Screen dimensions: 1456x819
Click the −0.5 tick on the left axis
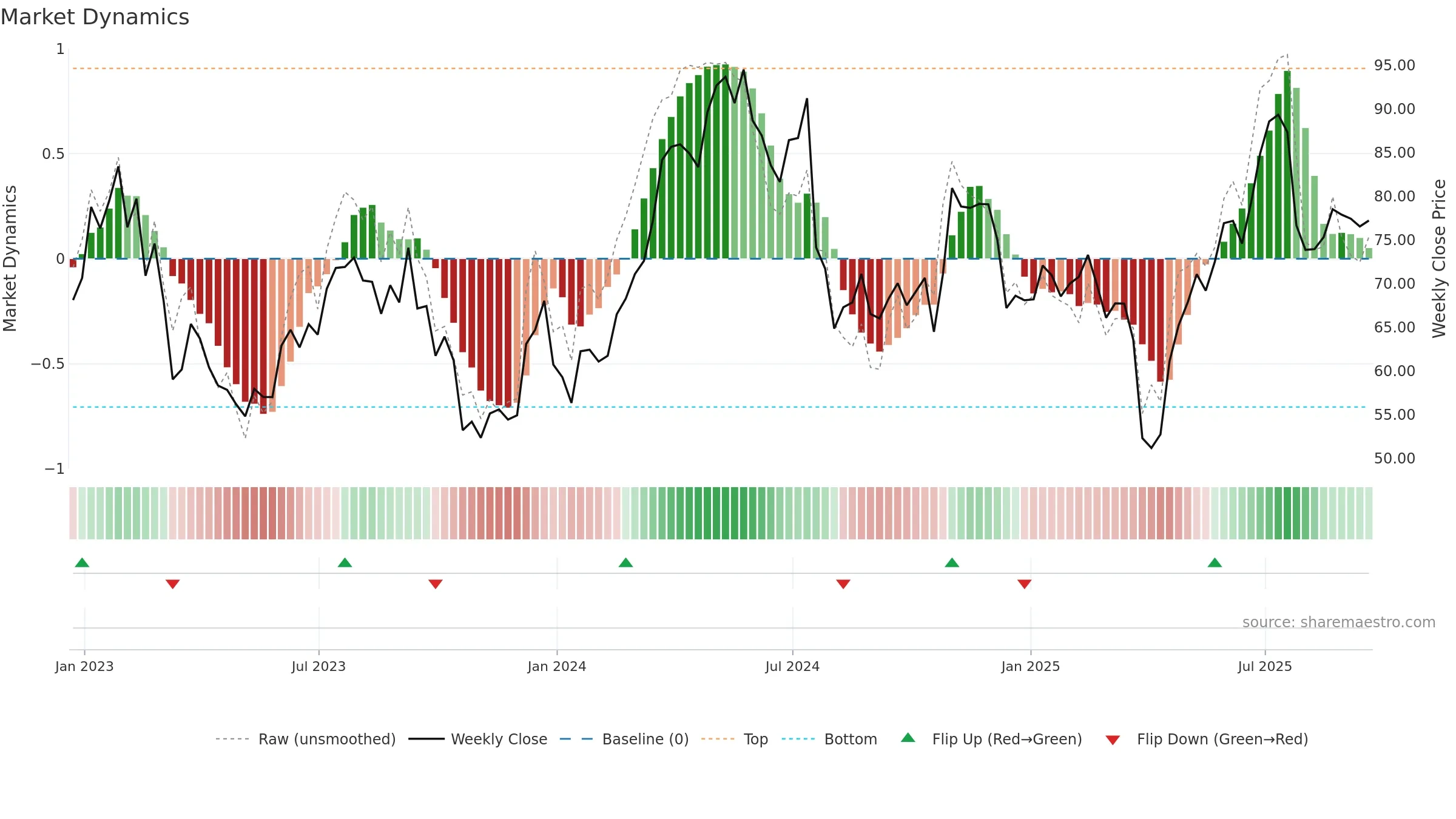(48, 364)
